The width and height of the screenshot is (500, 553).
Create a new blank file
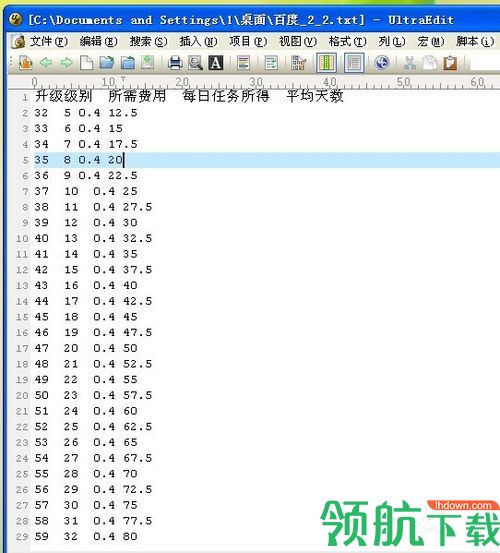click(86, 63)
